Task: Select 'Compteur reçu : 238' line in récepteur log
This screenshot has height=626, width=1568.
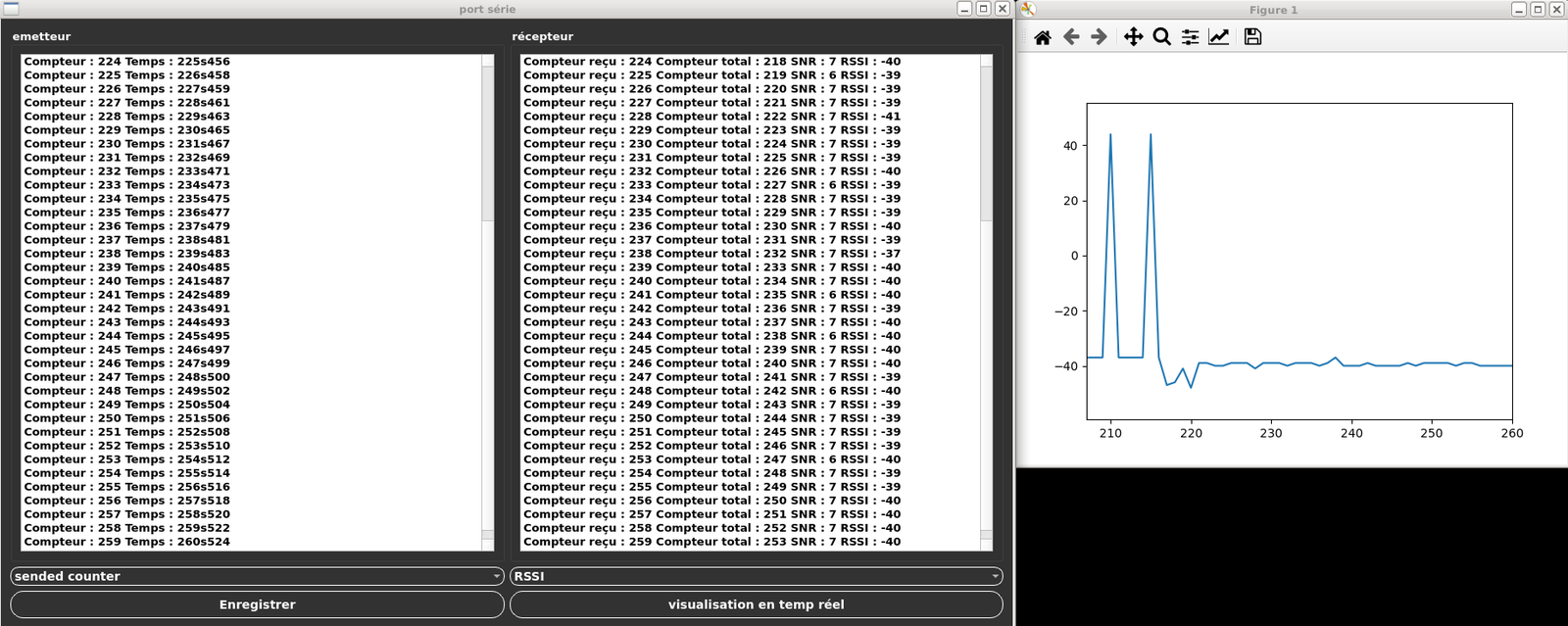Action: 711,254
